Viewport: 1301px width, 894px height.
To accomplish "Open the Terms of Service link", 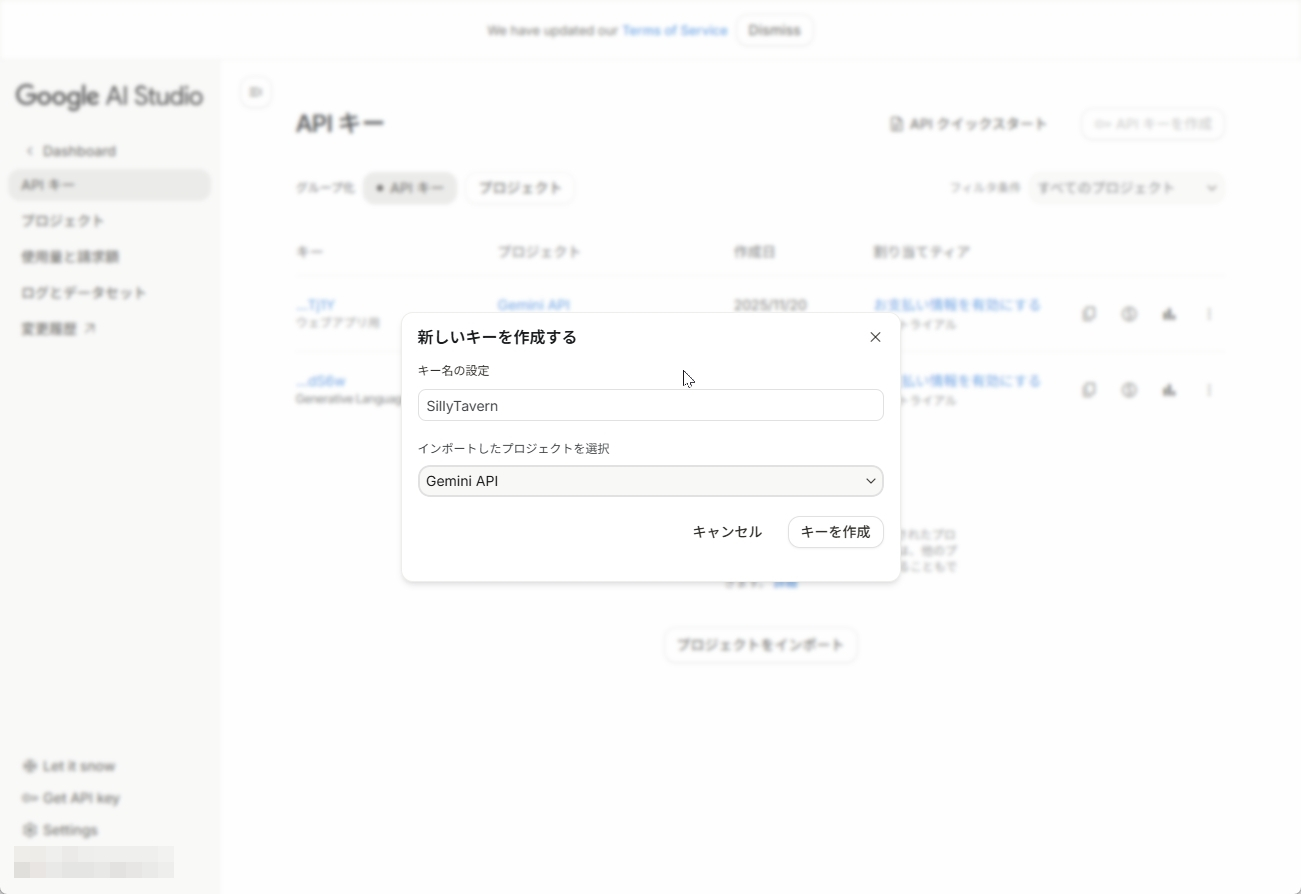I will click(675, 30).
